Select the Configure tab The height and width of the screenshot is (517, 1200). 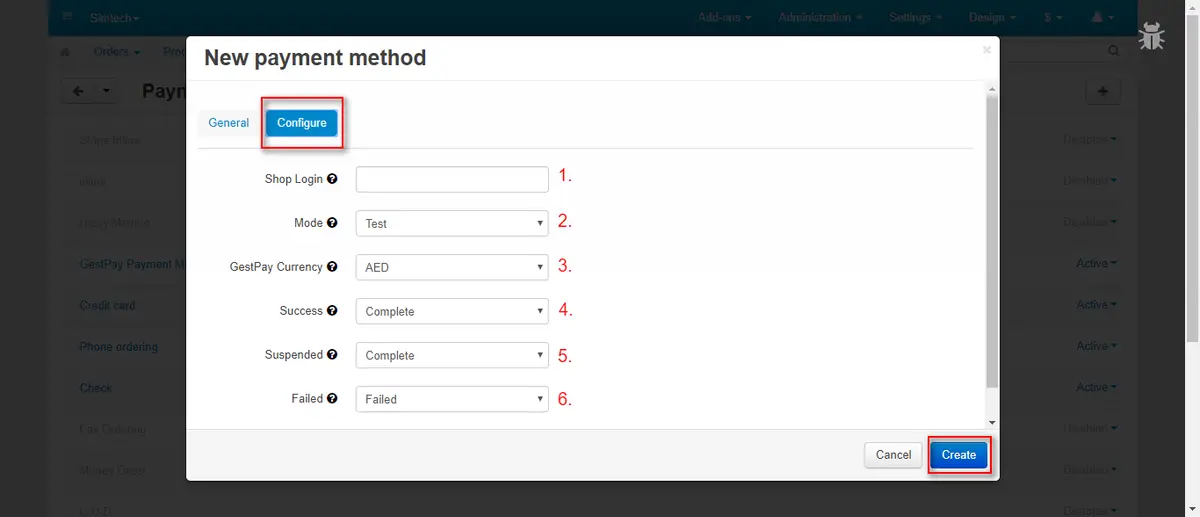[x=302, y=123]
